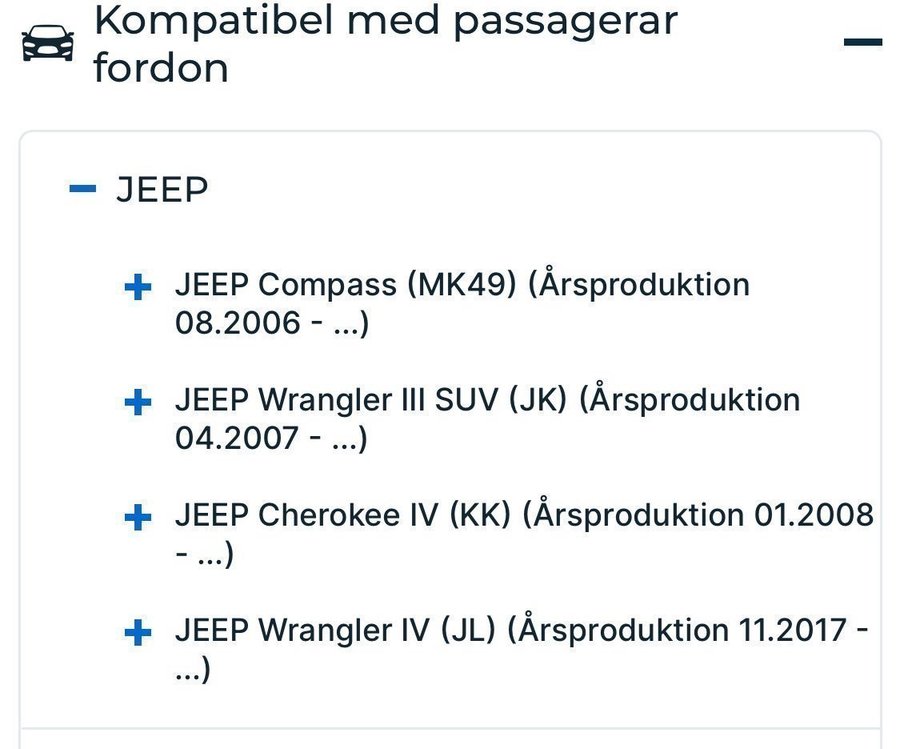Click the car icon in the header
900x749 pixels.
[48, 43]
